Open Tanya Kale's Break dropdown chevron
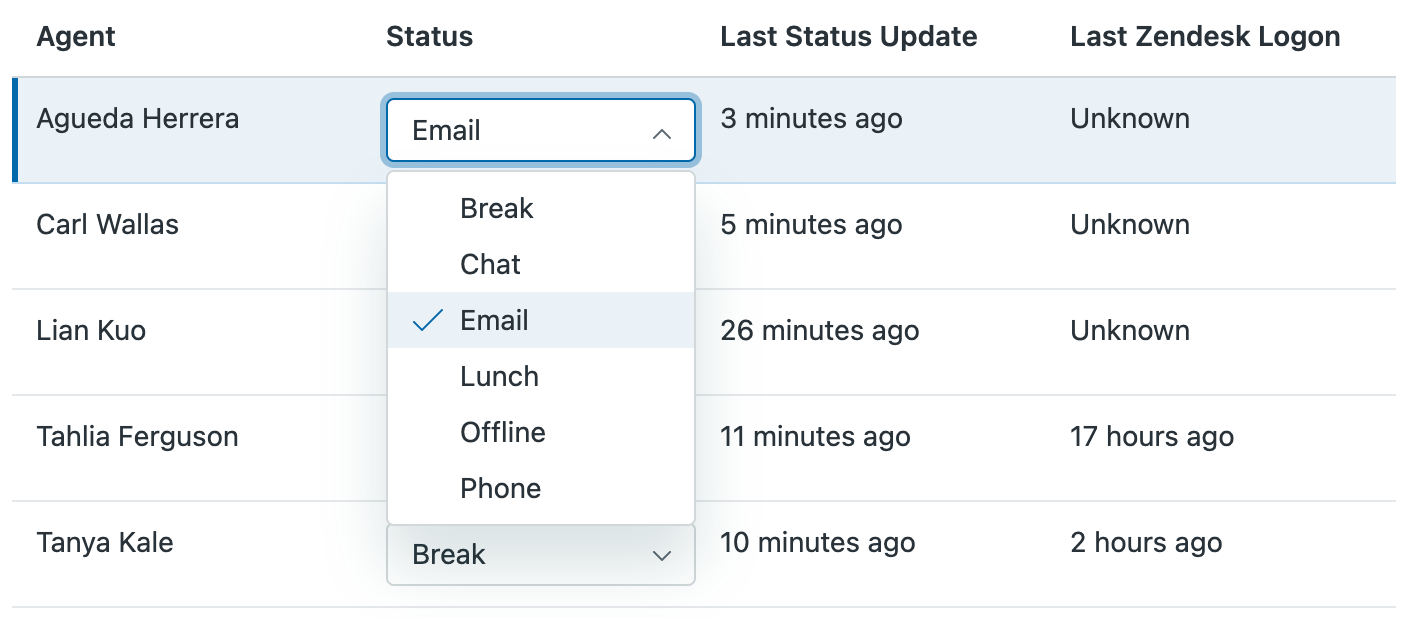The image size is (1406, 618). click(x=661, y=555)
